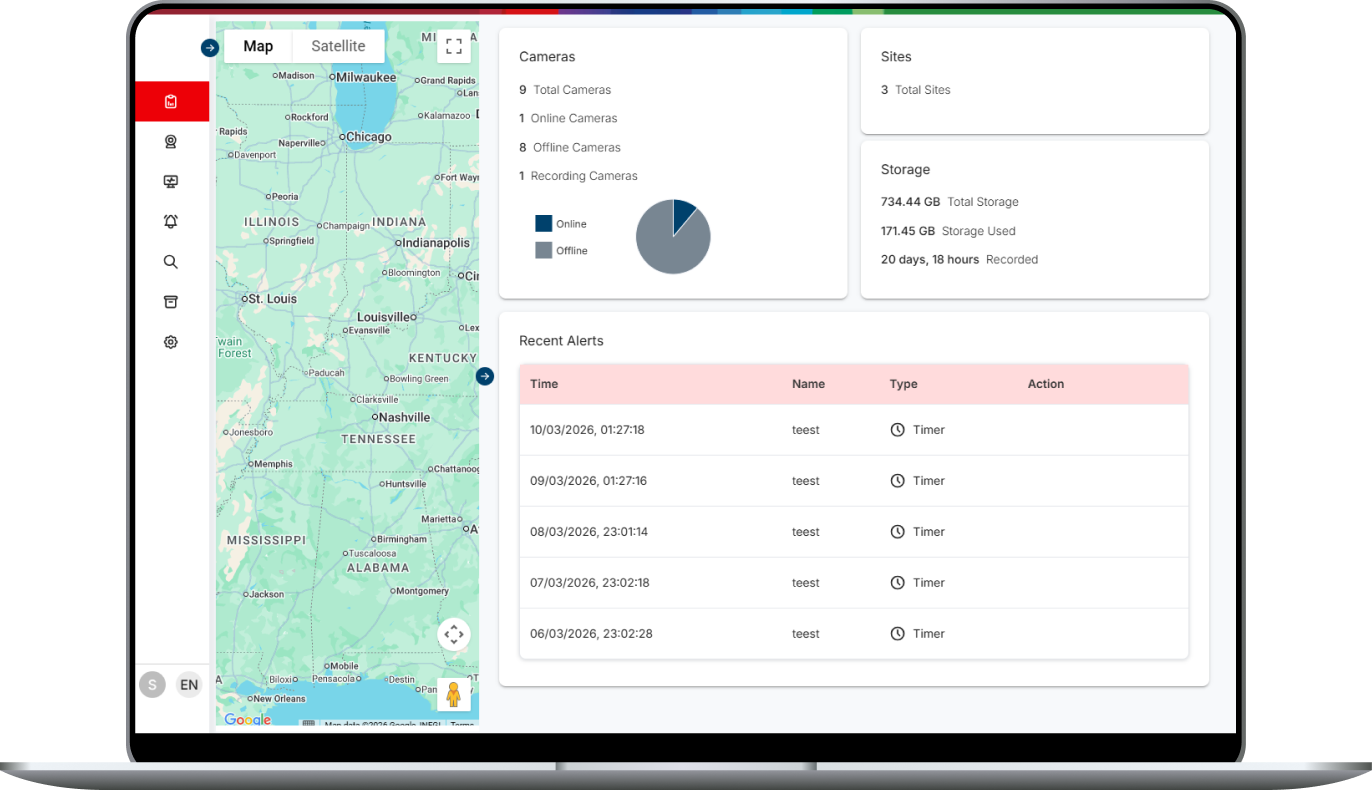Switch the map to Satellite view
The image size is (1372, 790).
point(337,45)
